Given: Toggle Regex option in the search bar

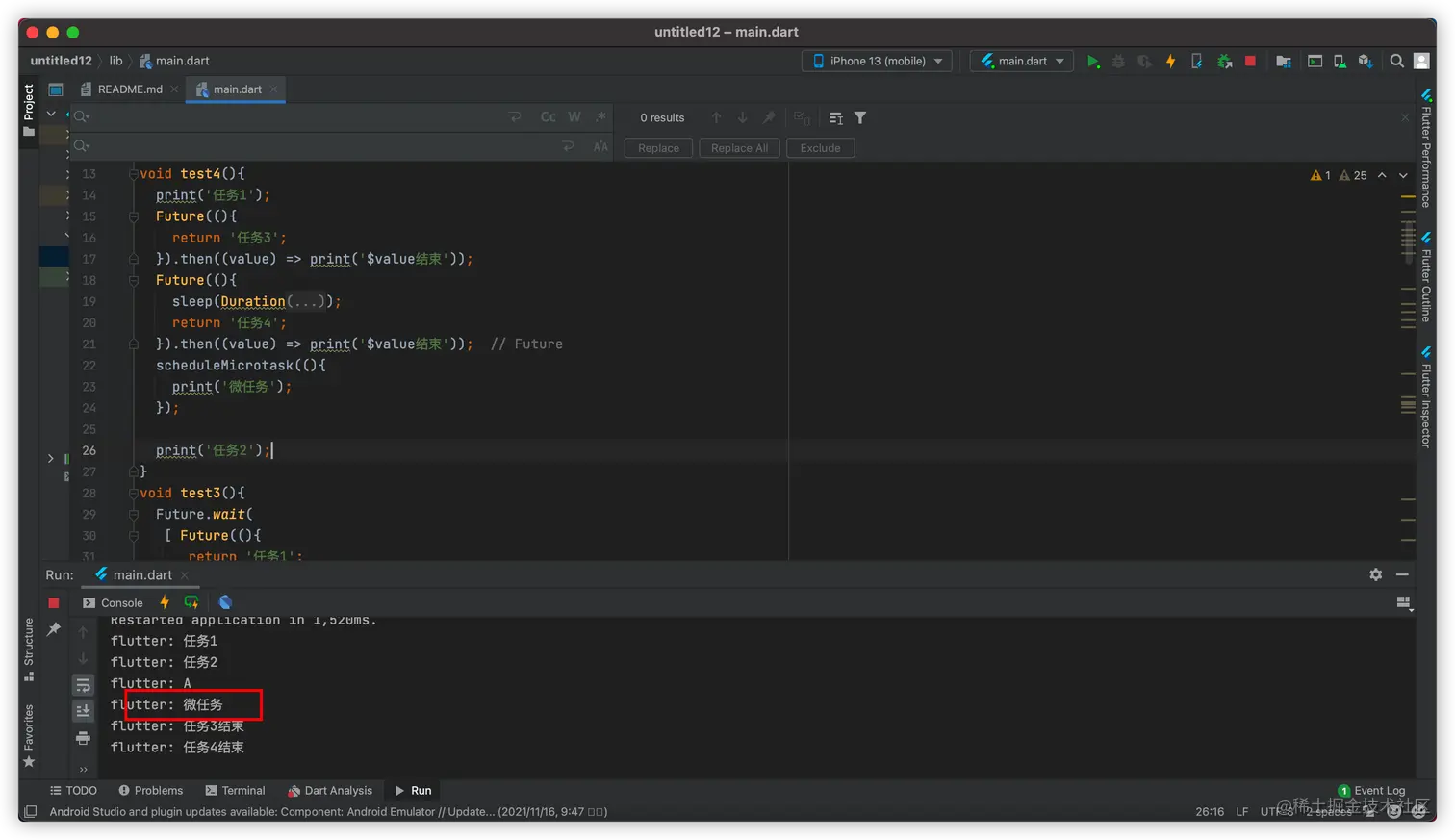Looking at the screenshot, I should [x=600, y=116].
